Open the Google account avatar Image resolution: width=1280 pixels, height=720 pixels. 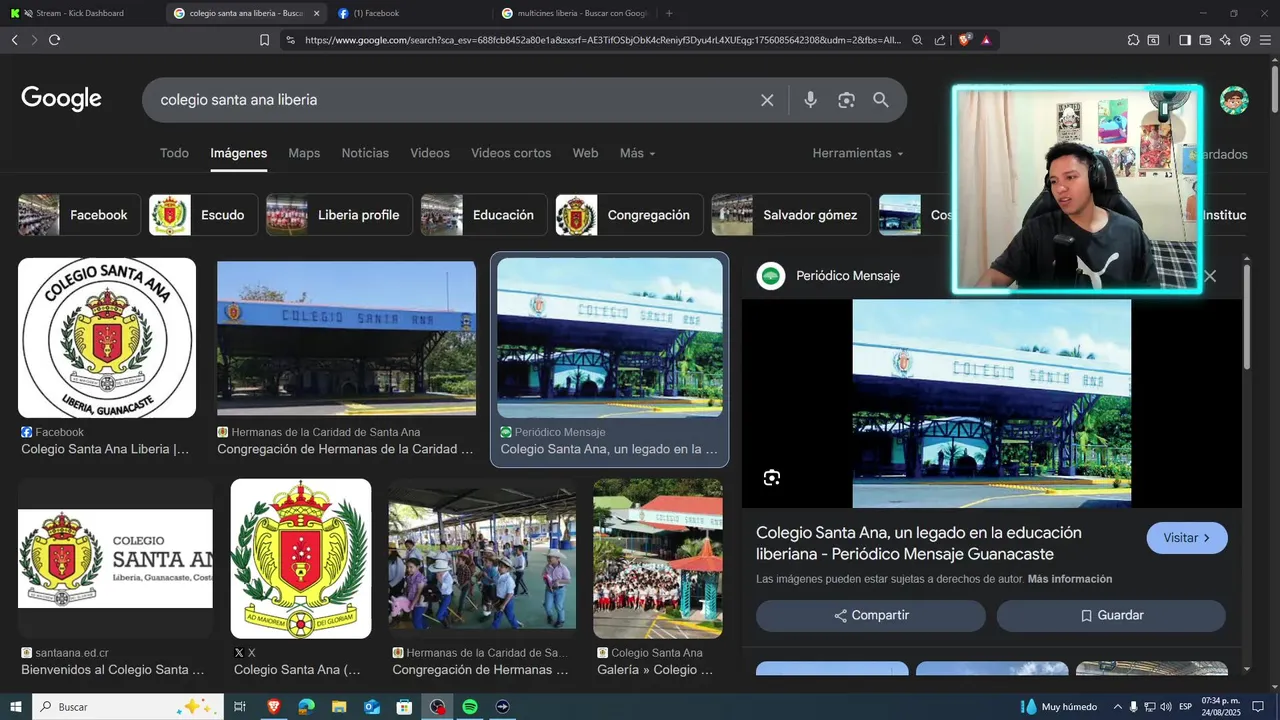[1234, 100]
